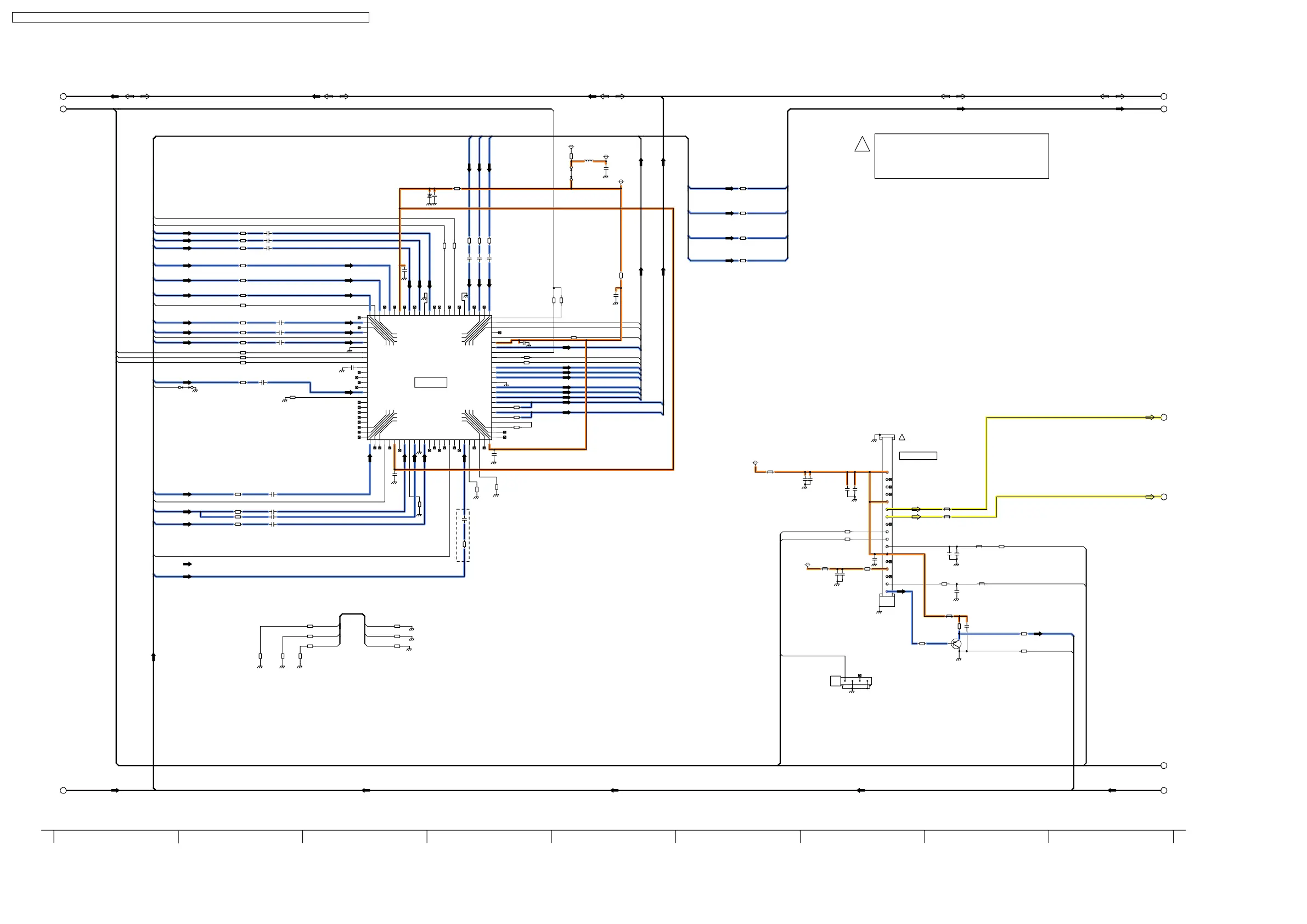This screenshot has width=1307, height=924.
Task: Click the terminal circle ending the upper yellow line
Action: point(1164,418)
